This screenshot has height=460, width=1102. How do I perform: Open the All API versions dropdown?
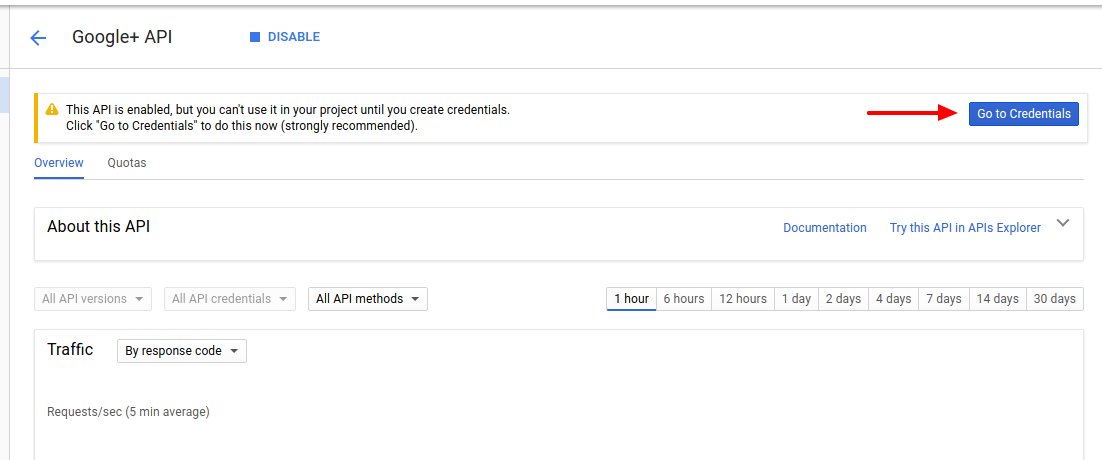tap(93, 299)
